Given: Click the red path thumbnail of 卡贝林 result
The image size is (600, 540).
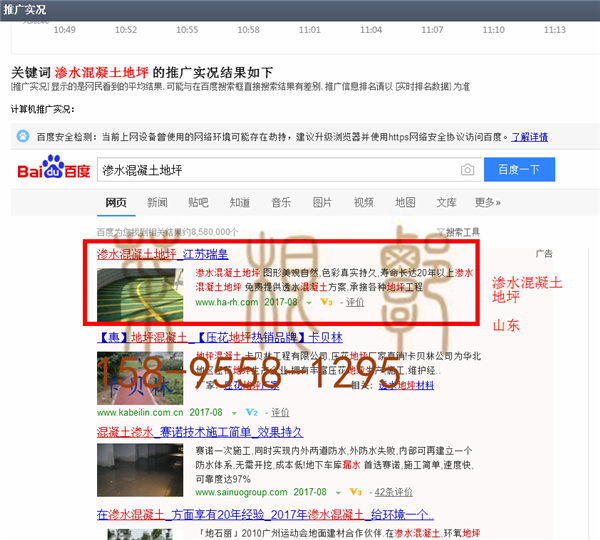Looking at the screenshot, I should point(140,378).
